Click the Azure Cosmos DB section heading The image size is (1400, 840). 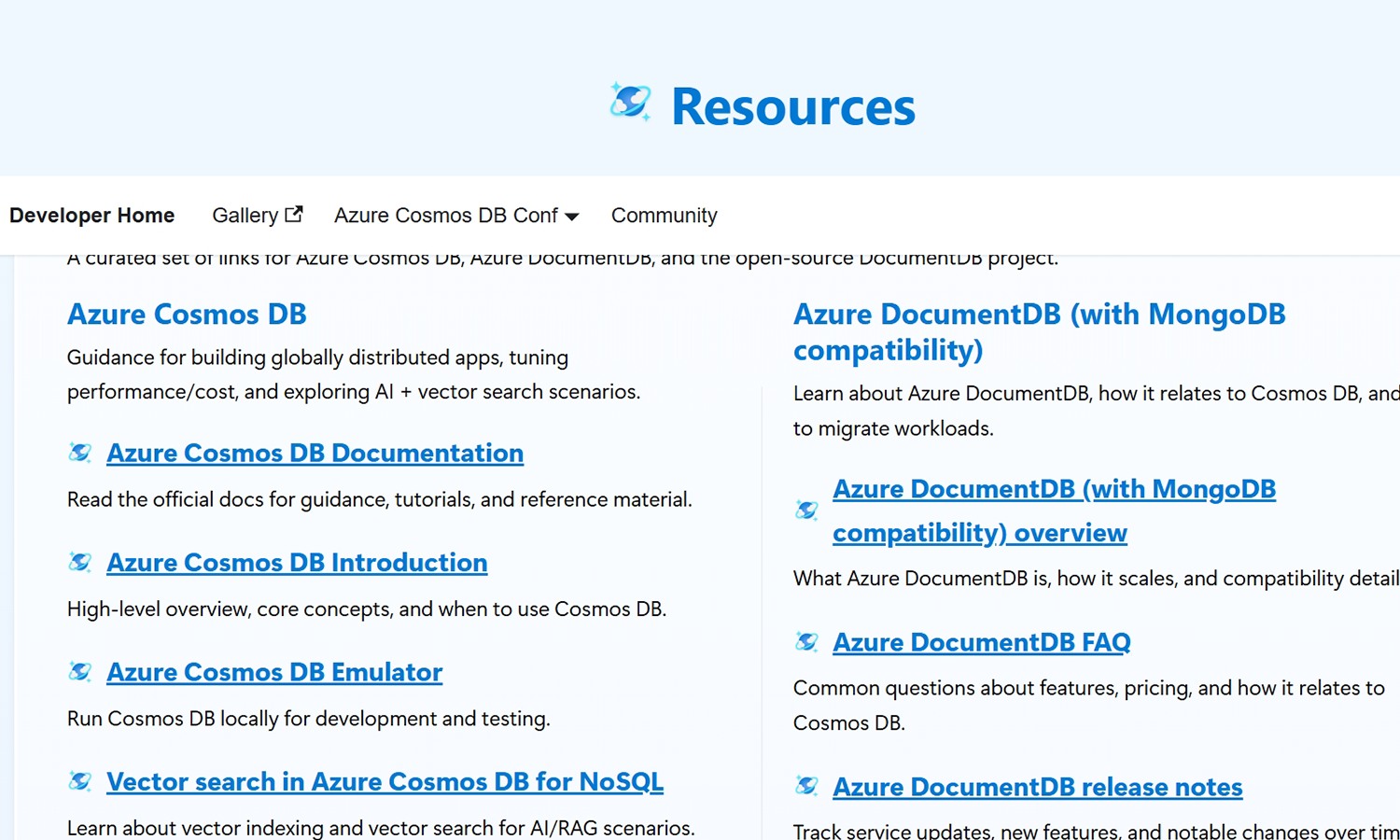click(x=187, y=314)
